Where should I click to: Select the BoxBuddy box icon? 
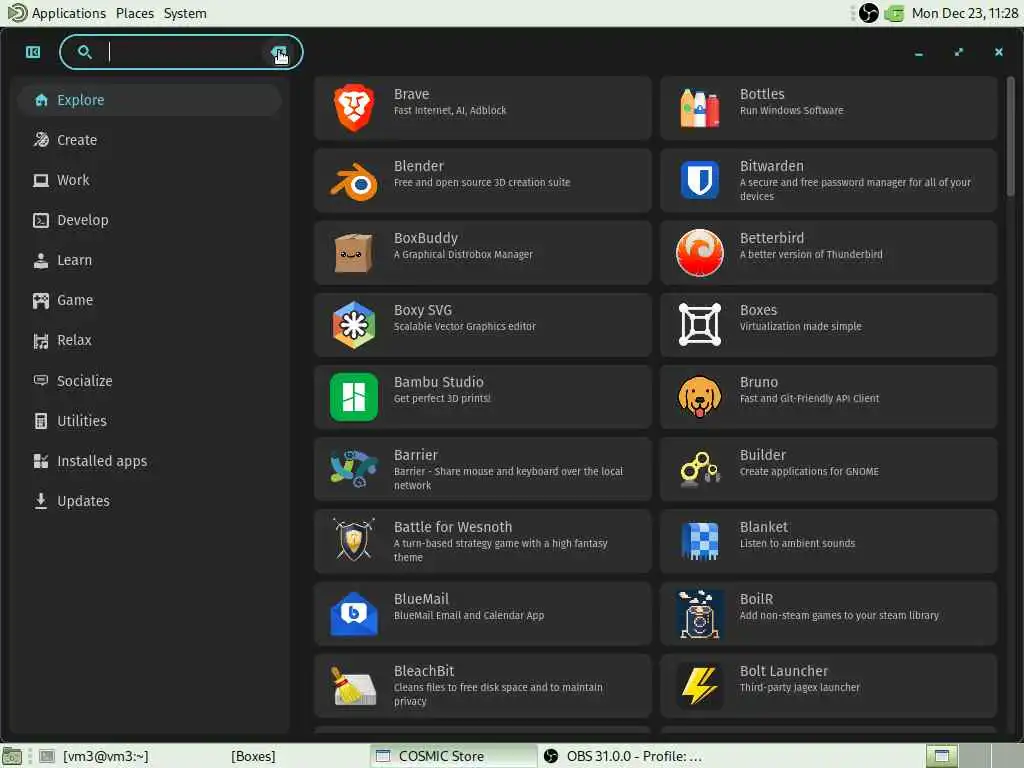(x=353, y=253)
